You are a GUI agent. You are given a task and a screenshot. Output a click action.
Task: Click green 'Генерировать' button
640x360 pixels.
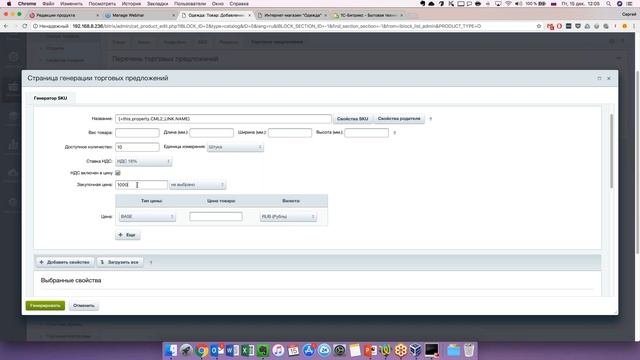(45, 305)
